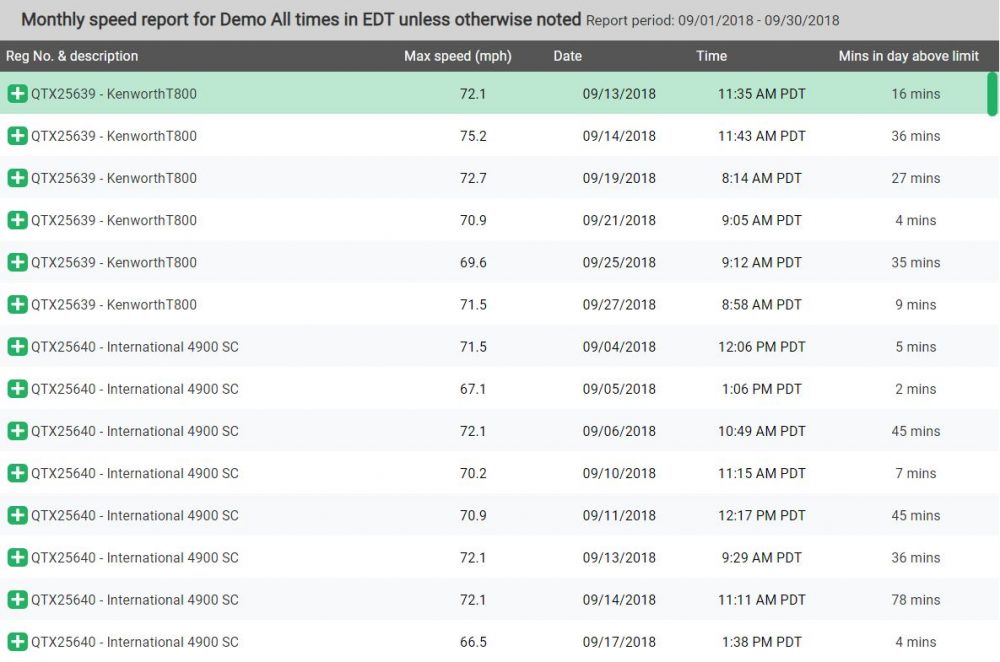Select the 70.2 speed value
The width and height of the screenshot is (1000, 662).
(473, 473)
